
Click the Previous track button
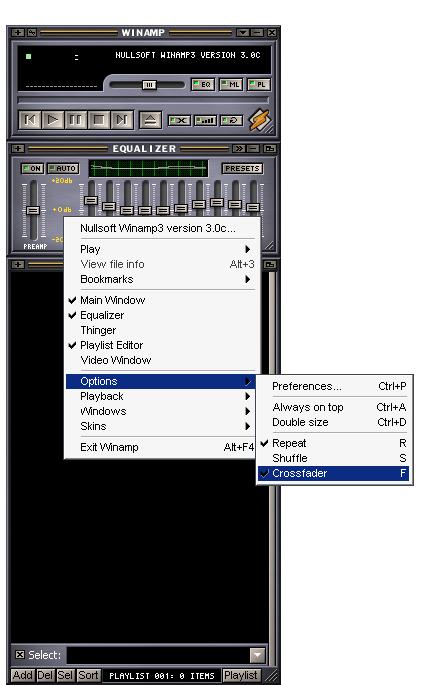pyautogui.click(x=30, y=120)
